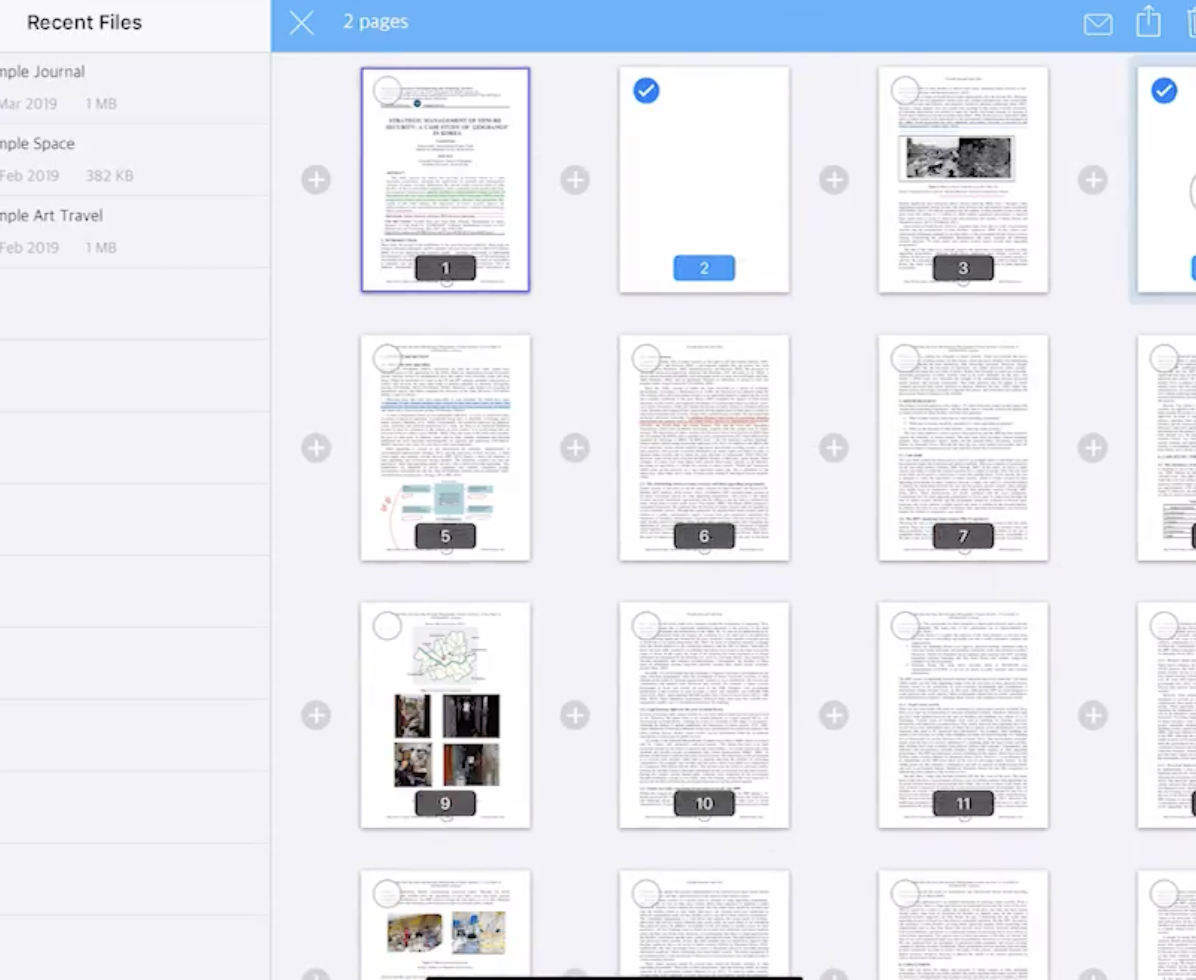Select page 1 using its circle checkbox
The image size is (1196, 980).
point(387,91)
